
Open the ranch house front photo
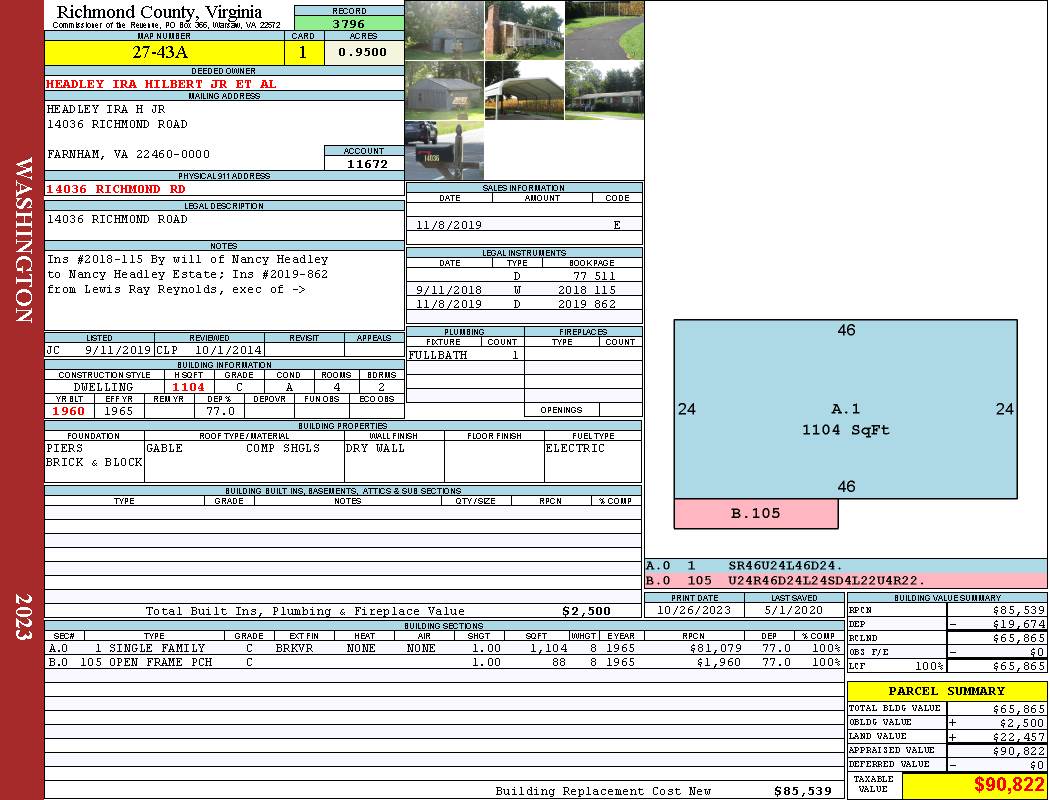(x=604, y=91)
